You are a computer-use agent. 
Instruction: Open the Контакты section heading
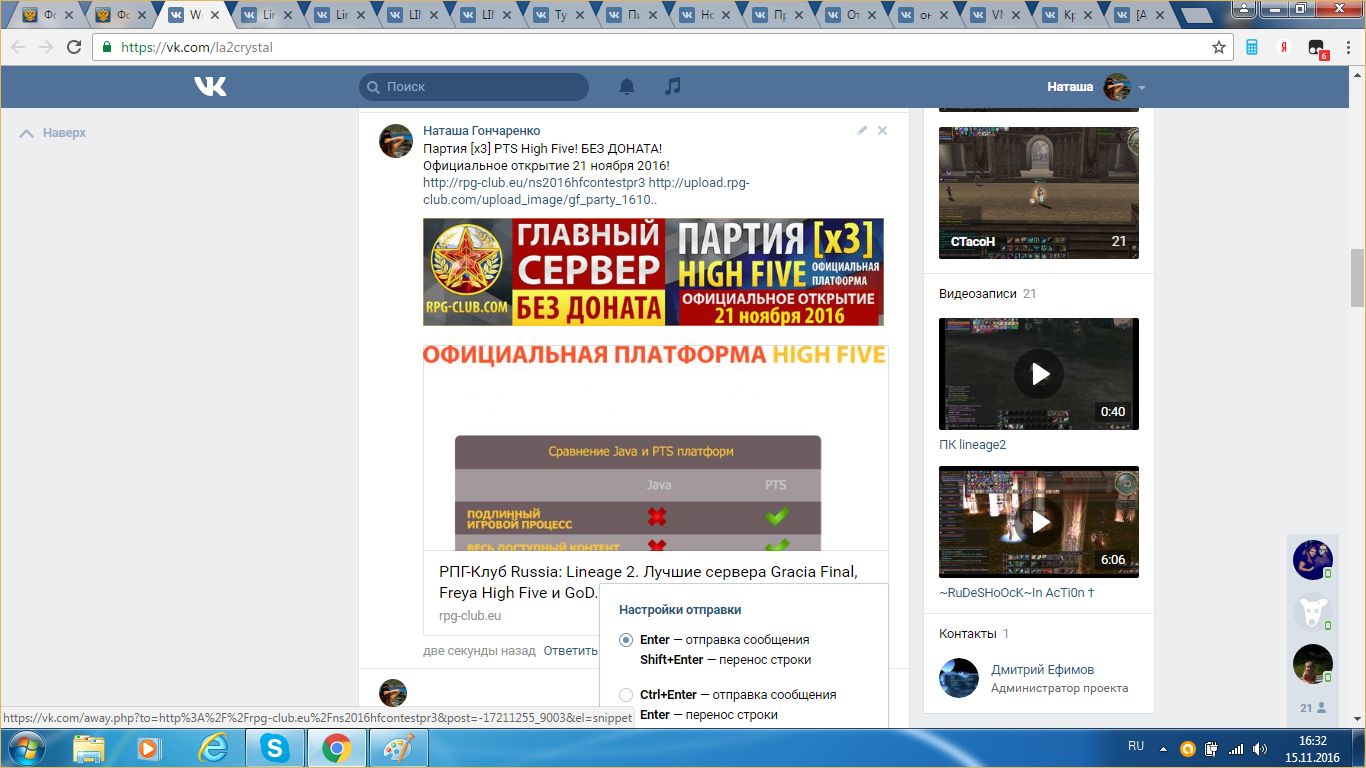pos(968,634)
